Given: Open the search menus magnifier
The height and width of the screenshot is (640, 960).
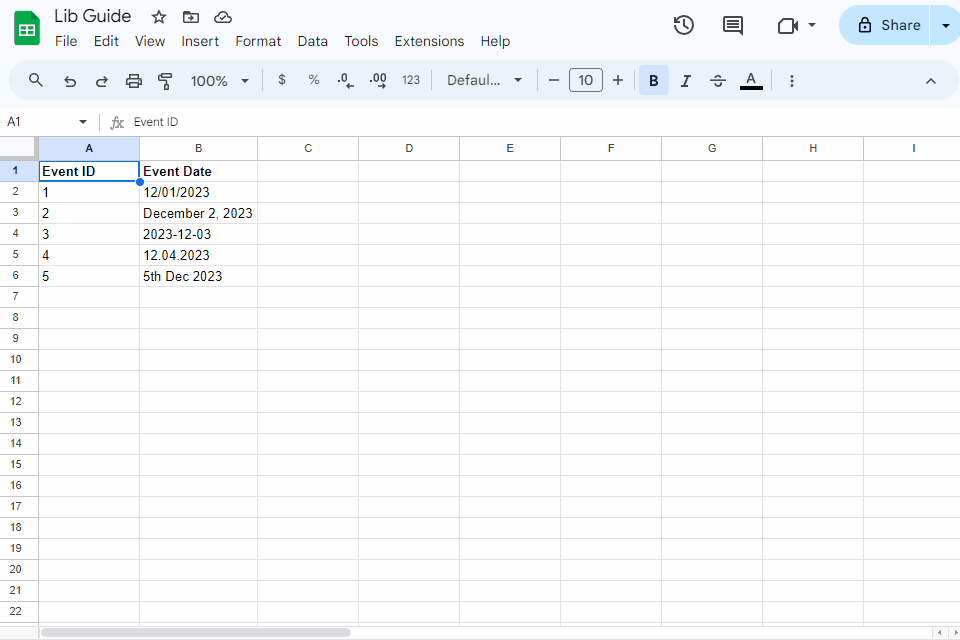Looking at the screenshot, I should point(36,80).
